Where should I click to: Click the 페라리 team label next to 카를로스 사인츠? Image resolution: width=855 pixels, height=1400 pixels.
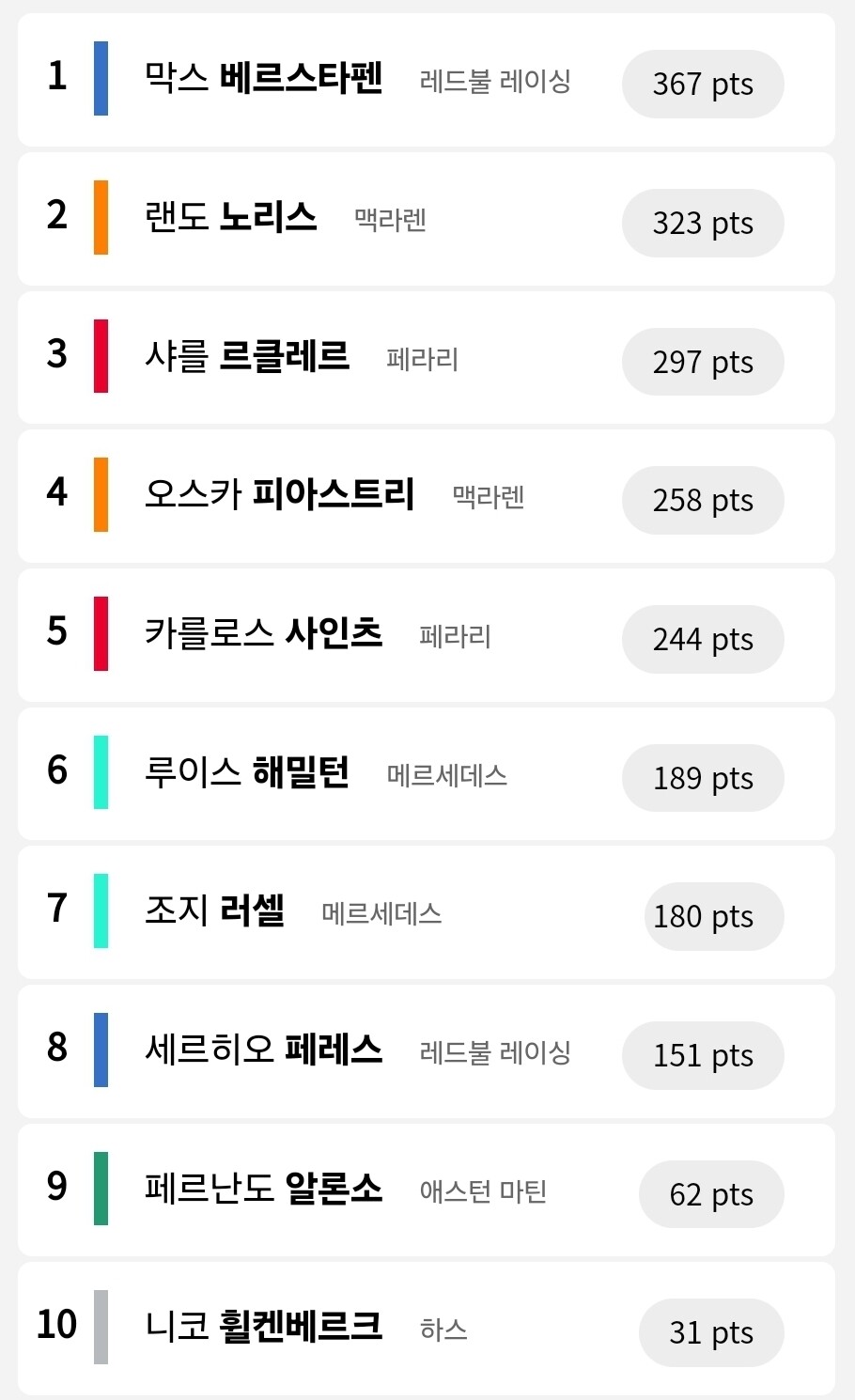point(455,637)
